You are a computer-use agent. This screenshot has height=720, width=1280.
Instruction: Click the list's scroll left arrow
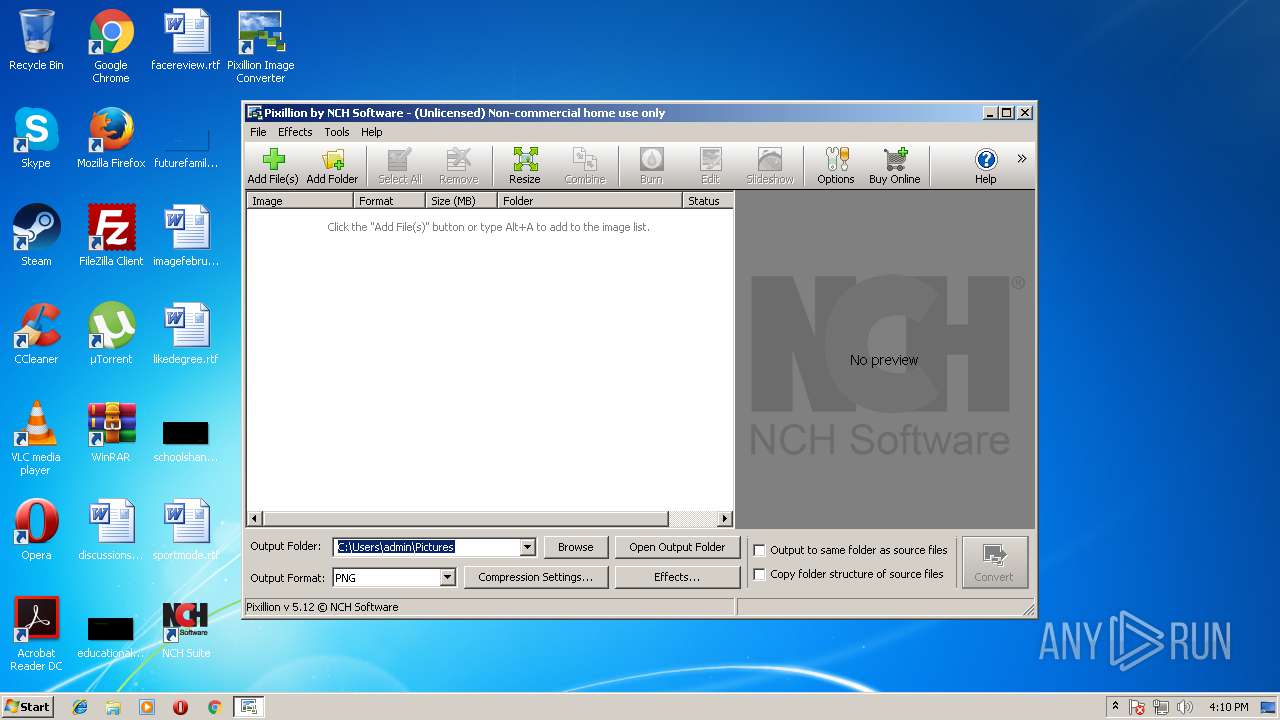pyautogui.click(x=255, y=519)
